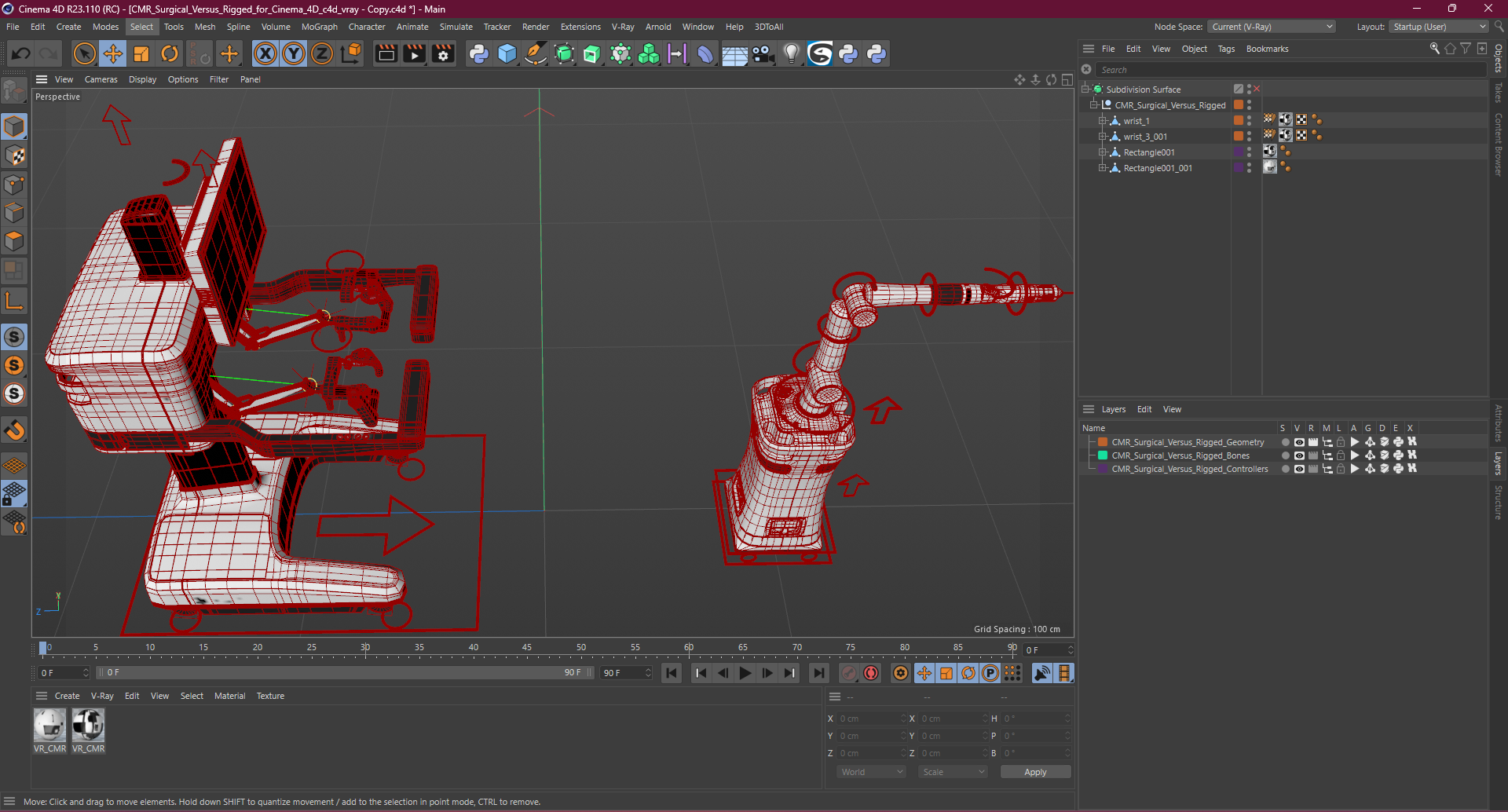Expand the wrist_1 object node
1508x812 pixels.
coord(1102,120)
